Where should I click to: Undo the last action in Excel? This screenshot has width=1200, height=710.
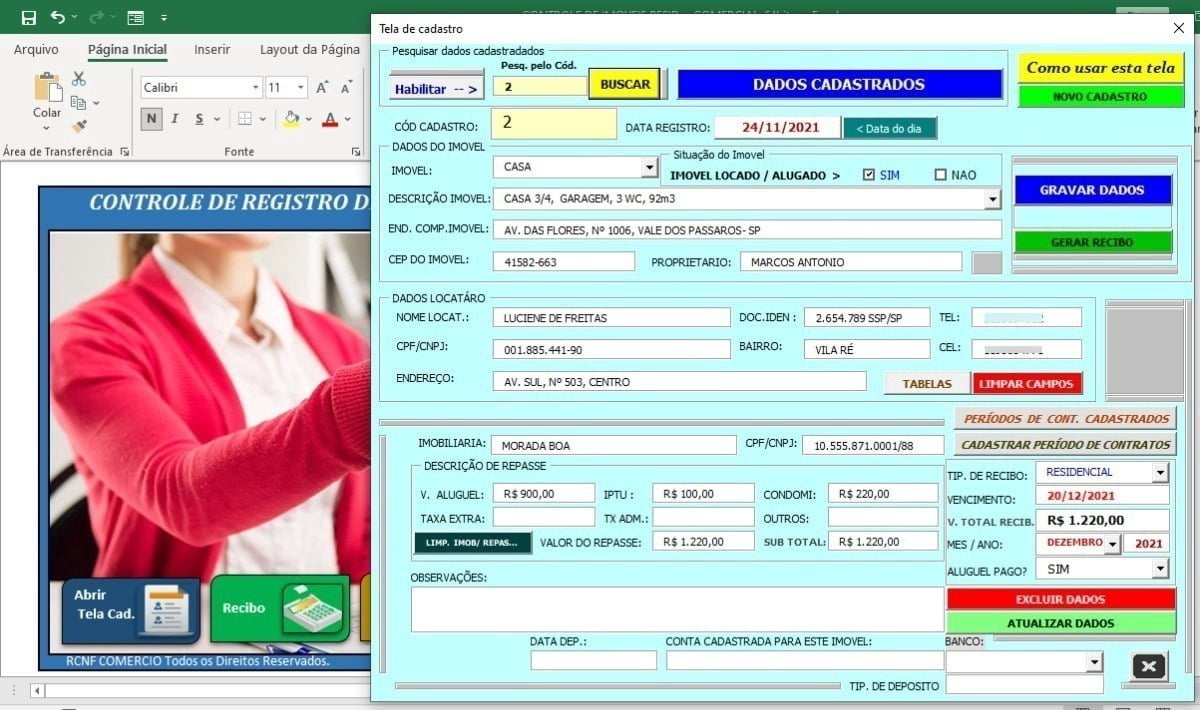[57, 18]
